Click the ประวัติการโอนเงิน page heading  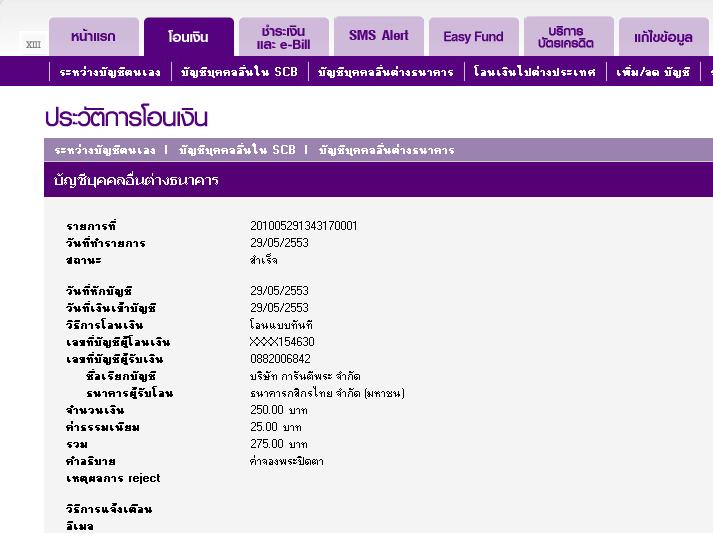point(126,117)
